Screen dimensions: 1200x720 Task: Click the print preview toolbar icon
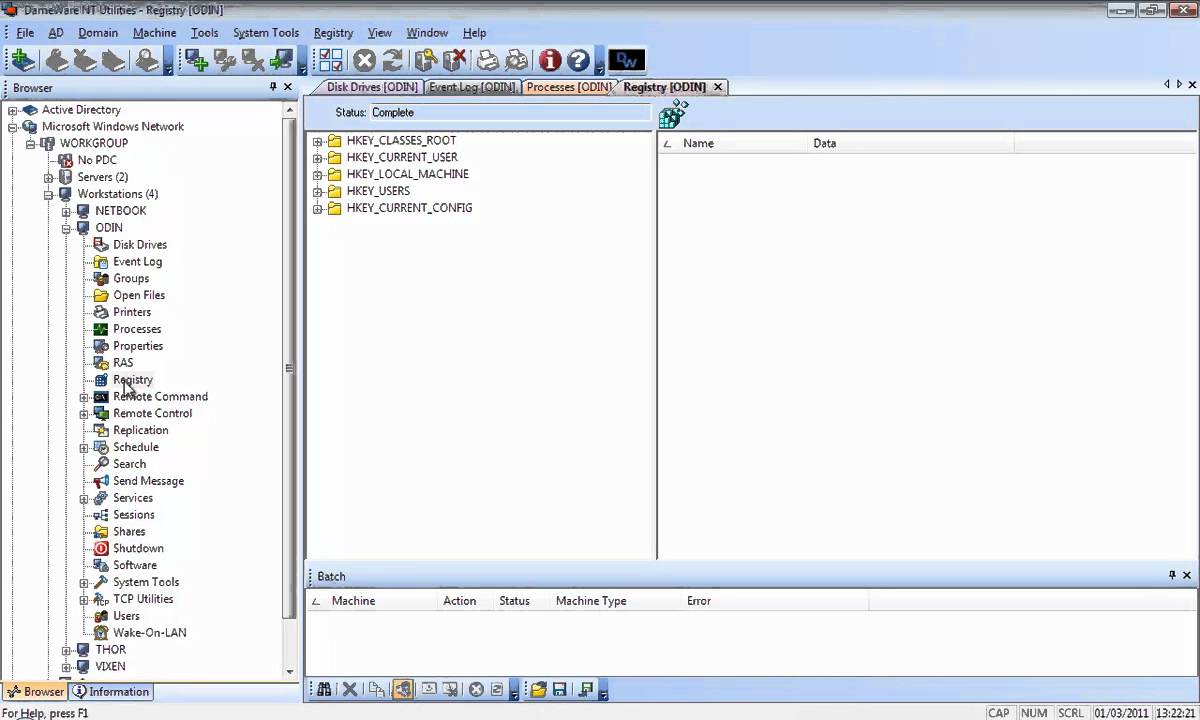point(516,61)
